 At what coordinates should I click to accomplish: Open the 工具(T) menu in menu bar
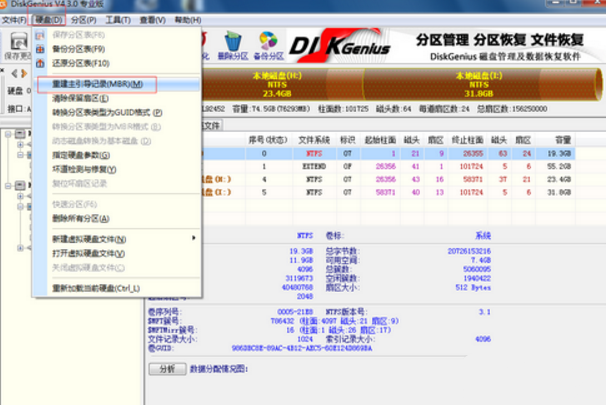[117, 20]
